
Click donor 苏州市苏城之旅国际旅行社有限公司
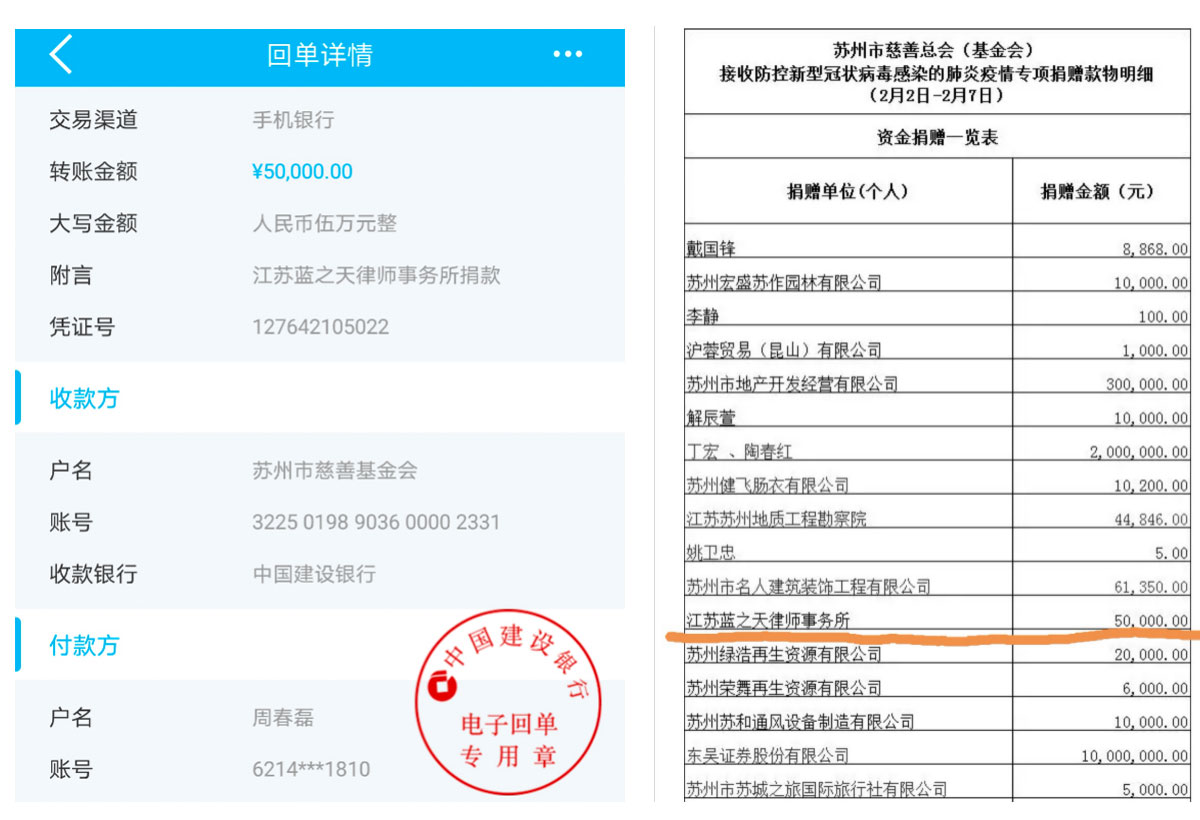coord(816,789)
